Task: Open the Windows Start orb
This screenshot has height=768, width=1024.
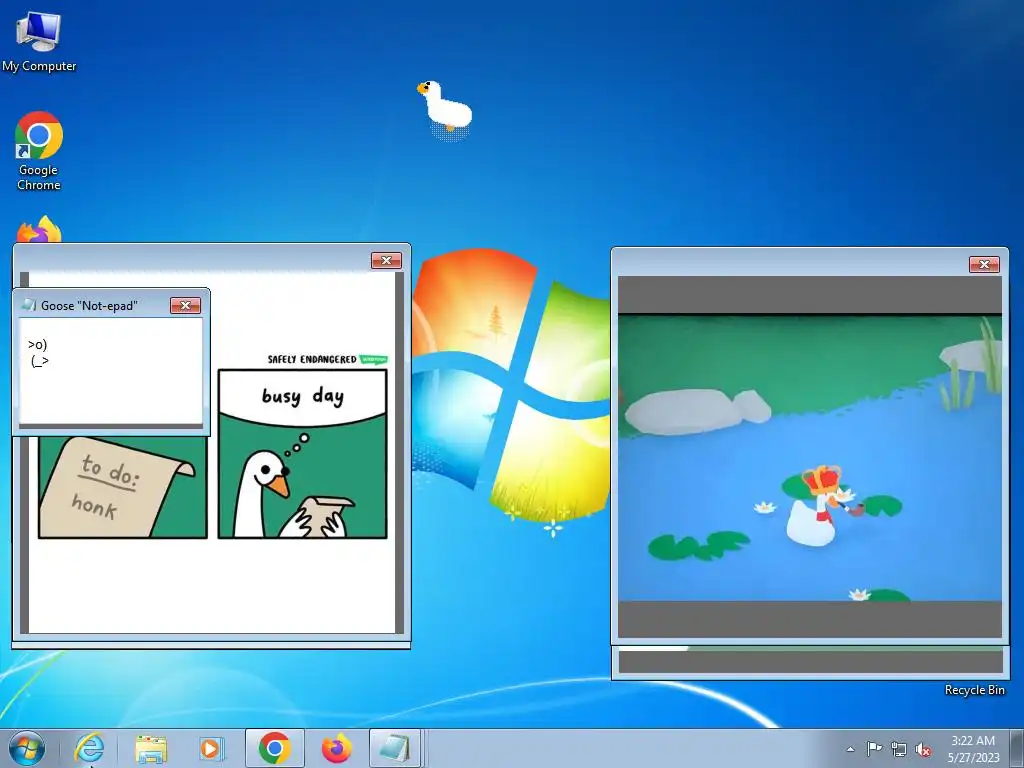Action: pos(27,748)
